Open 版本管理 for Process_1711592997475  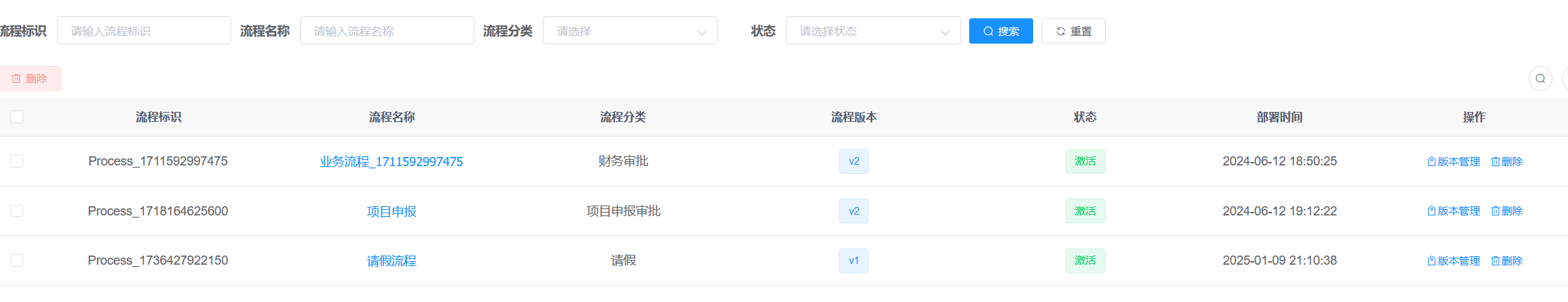click(1453, 162)
